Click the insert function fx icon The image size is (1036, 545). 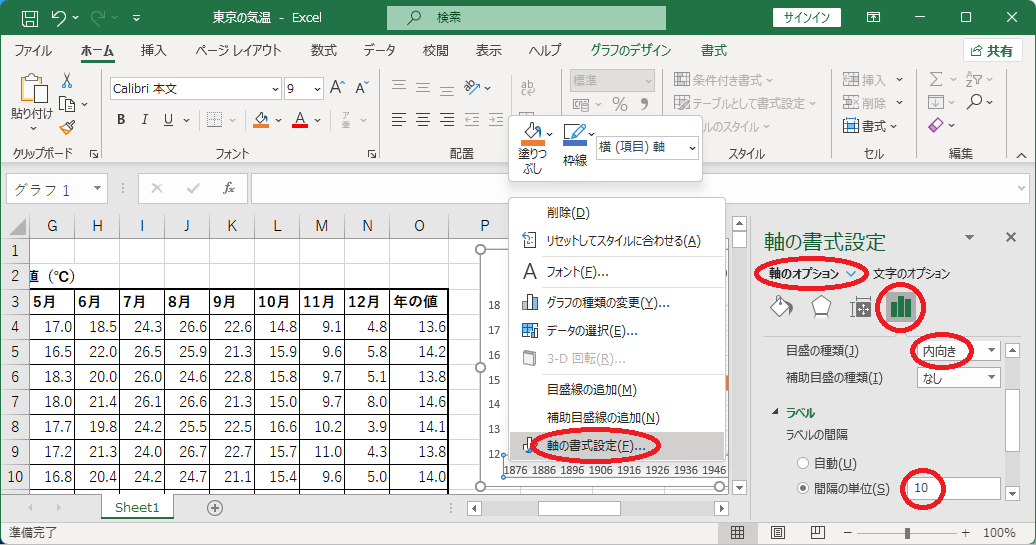click(x=229, y=189)
